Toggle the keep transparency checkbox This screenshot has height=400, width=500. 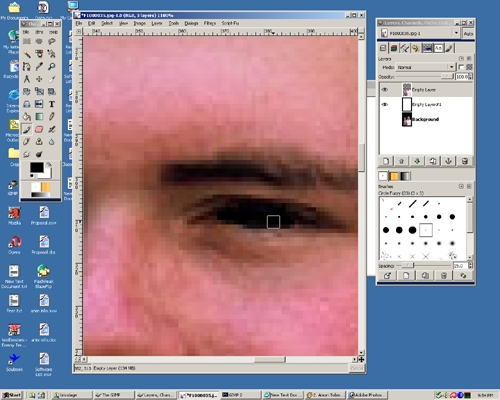point(461,67)
